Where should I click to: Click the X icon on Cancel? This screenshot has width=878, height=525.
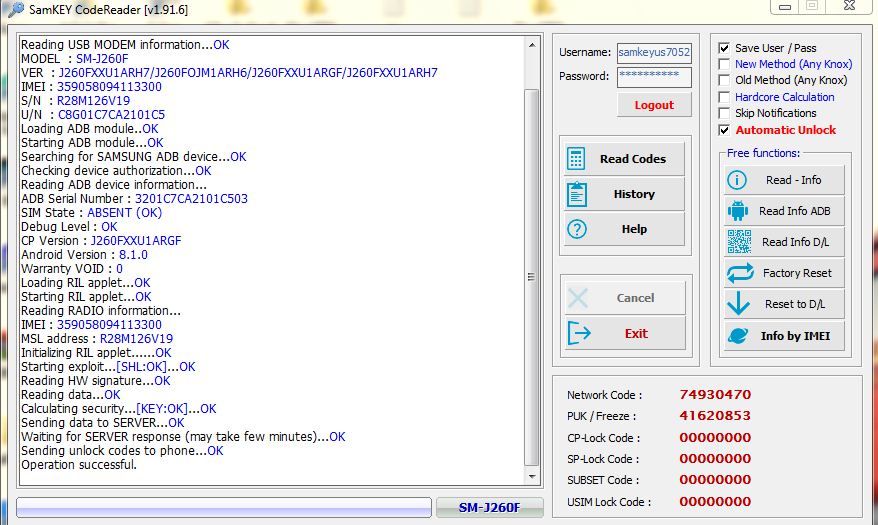pyautogui.click(x=578, y=298)
